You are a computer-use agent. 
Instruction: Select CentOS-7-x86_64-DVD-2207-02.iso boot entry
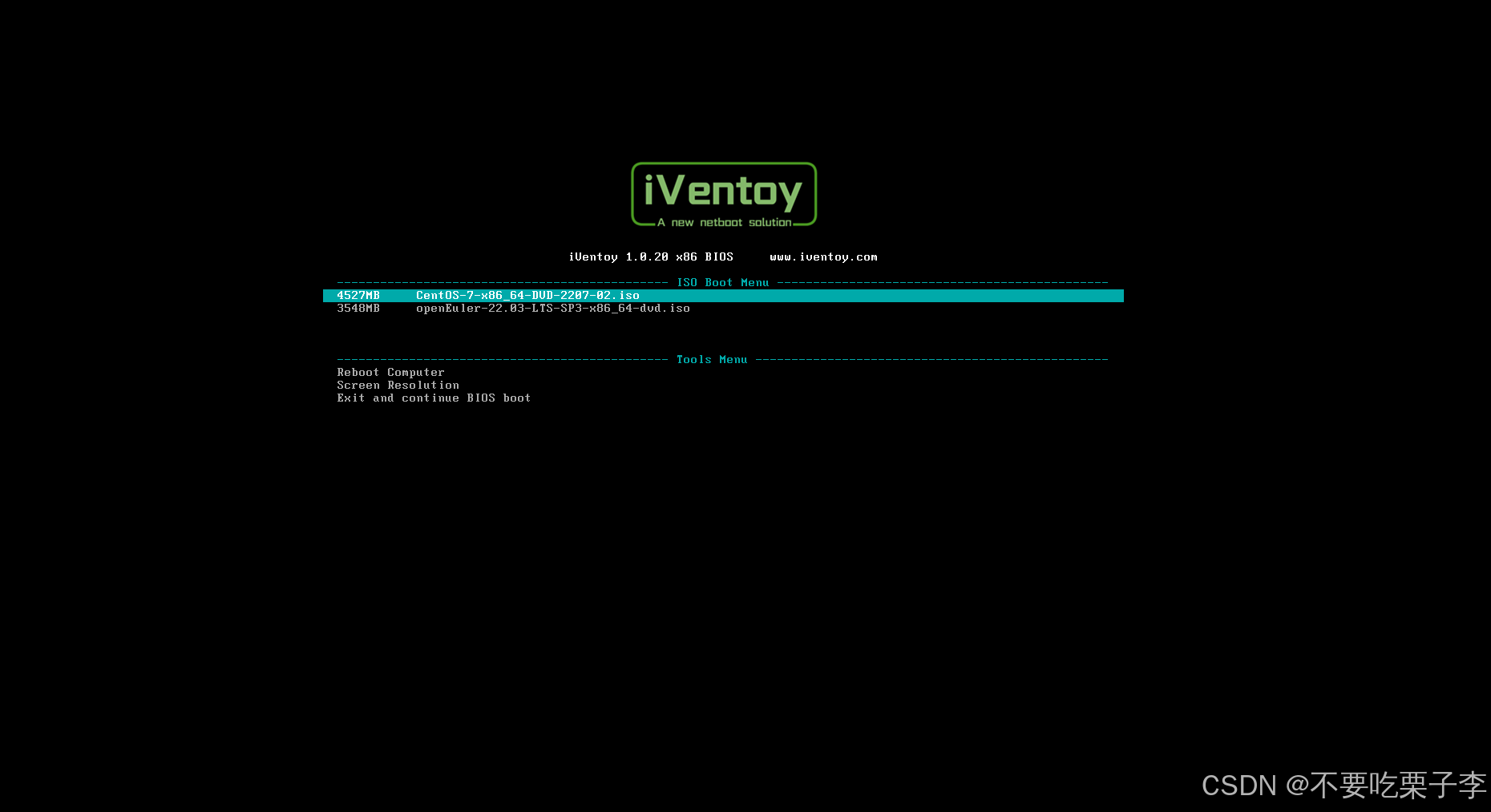coord(723,296)
